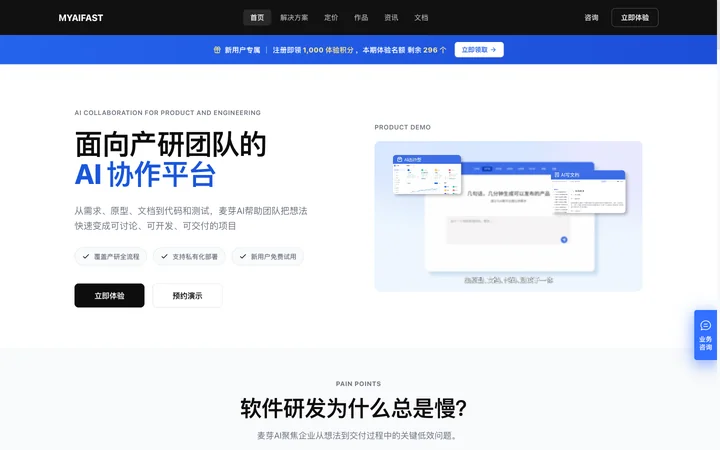Click the blue AI 协作平台 heading

pos(145,175)
